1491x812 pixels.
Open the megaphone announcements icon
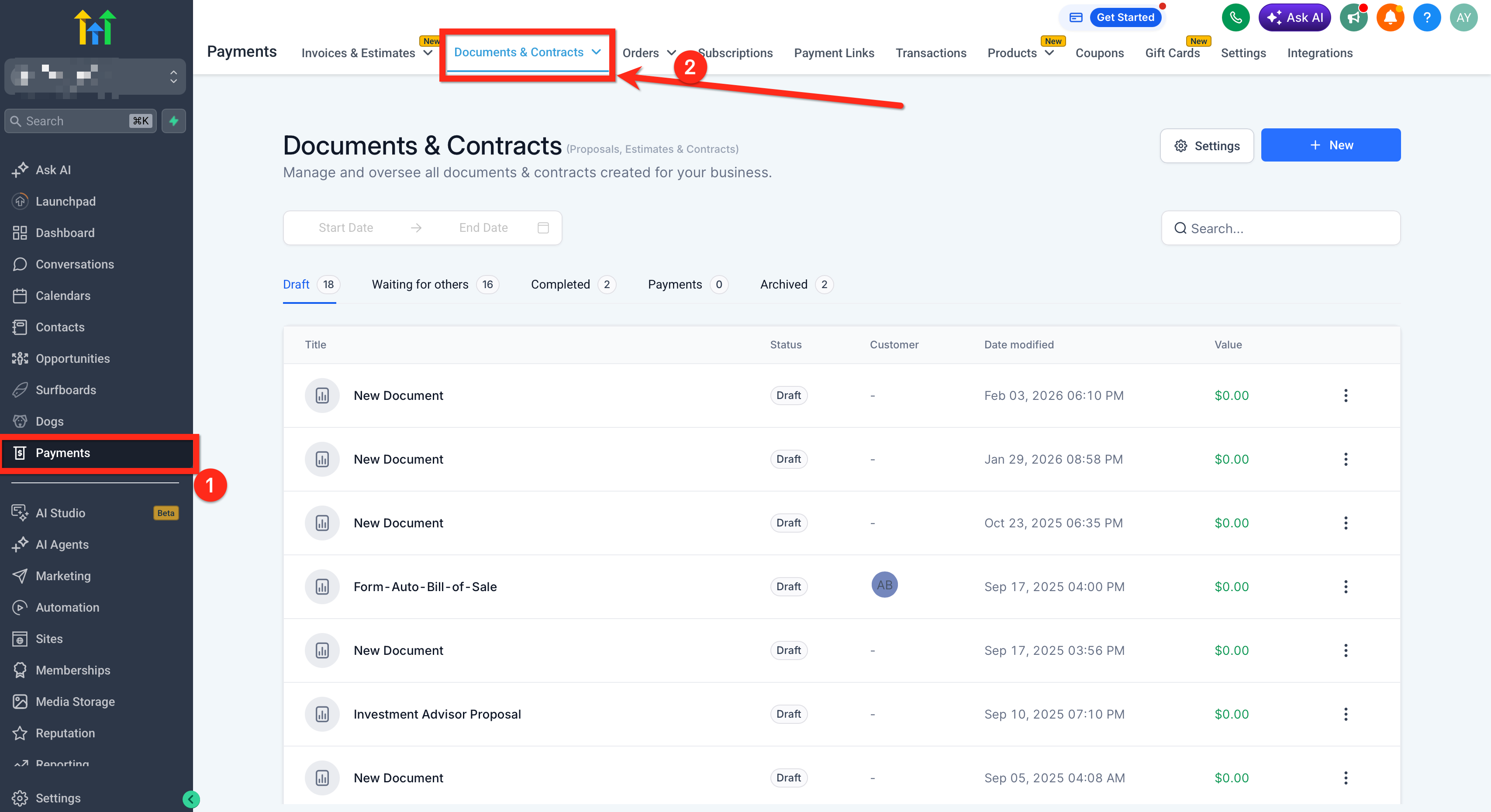[1353, 17]
